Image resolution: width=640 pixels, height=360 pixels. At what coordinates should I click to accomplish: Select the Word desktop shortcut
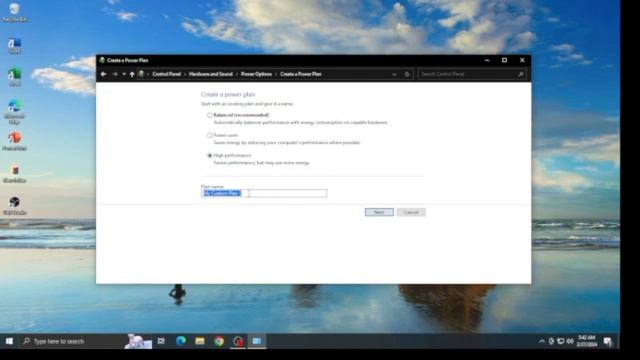pos(15,46)
